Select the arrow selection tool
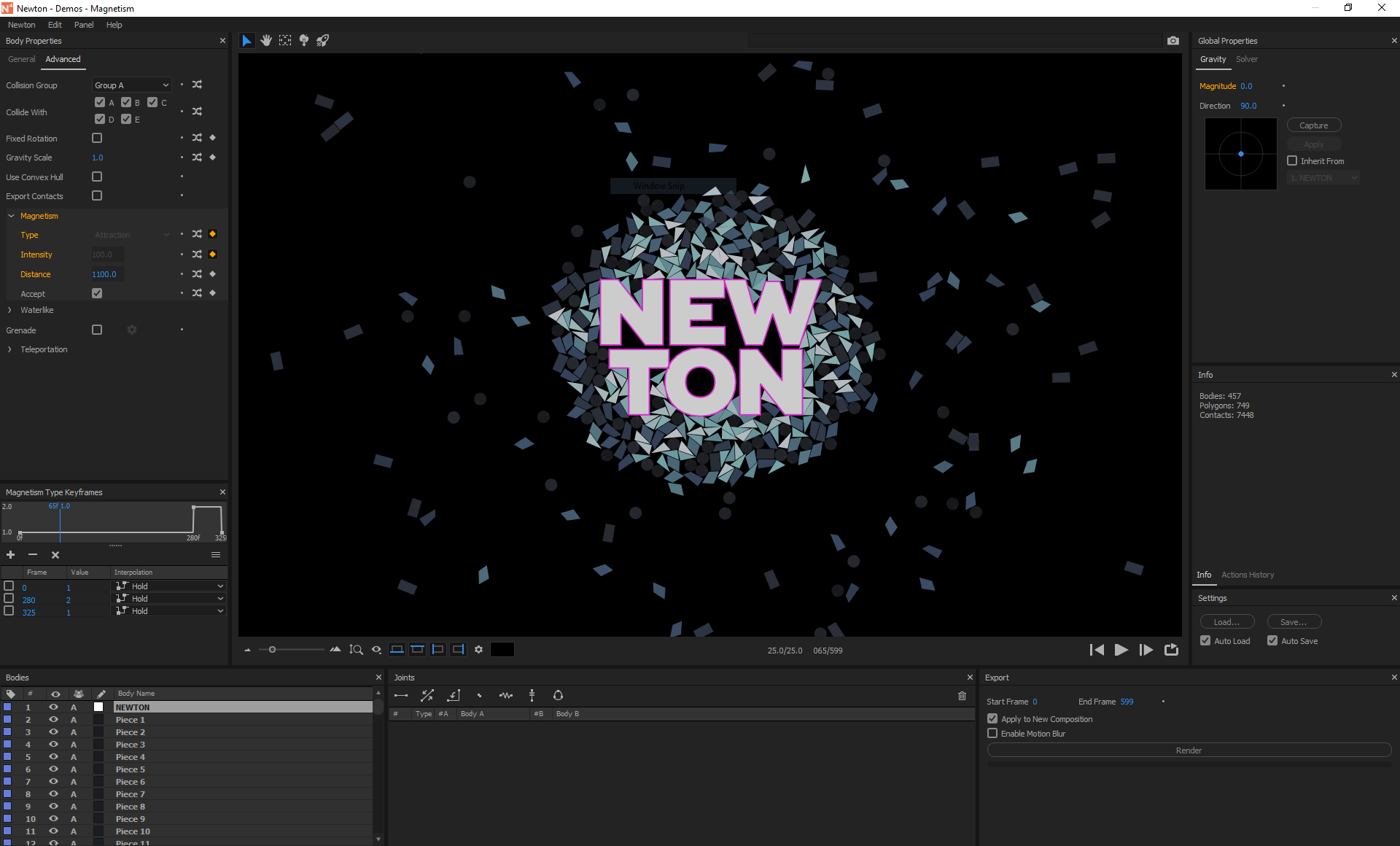Image resolution: width=1400 pixels, height=846 pixels. (247, 41)
